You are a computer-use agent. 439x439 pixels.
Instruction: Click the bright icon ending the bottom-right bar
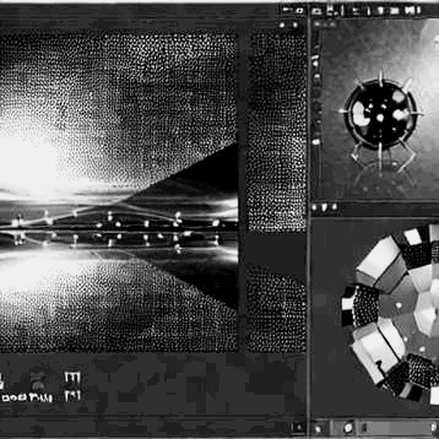[x=434, y=427]
